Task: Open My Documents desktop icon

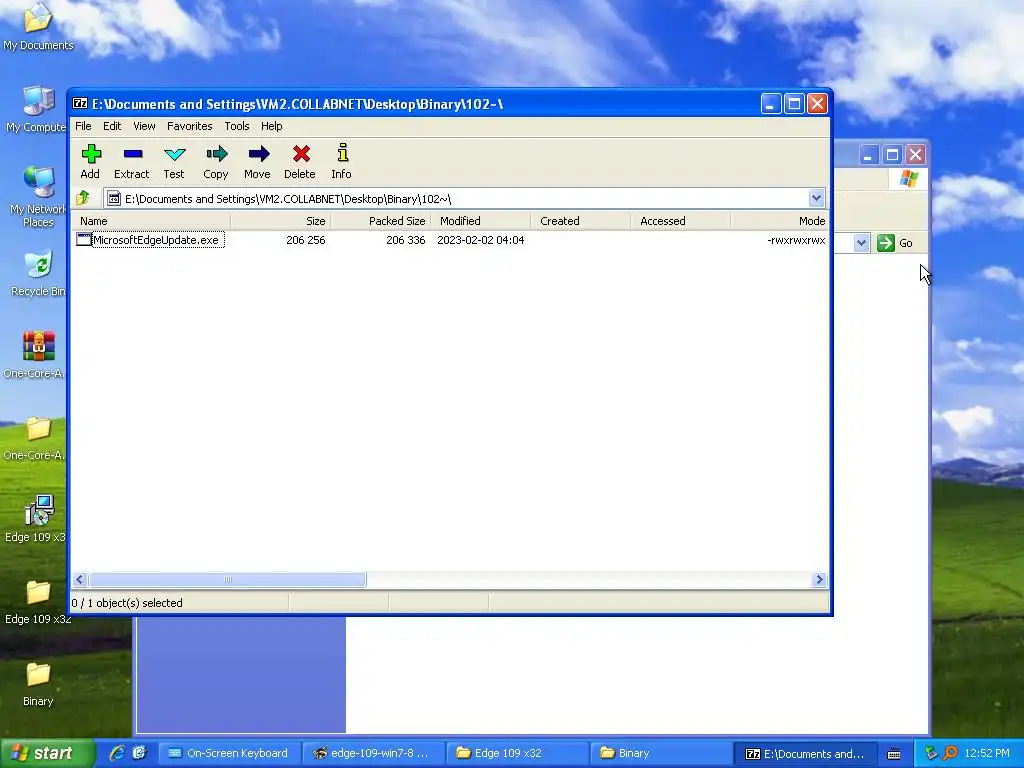Action: pos(38,27)
